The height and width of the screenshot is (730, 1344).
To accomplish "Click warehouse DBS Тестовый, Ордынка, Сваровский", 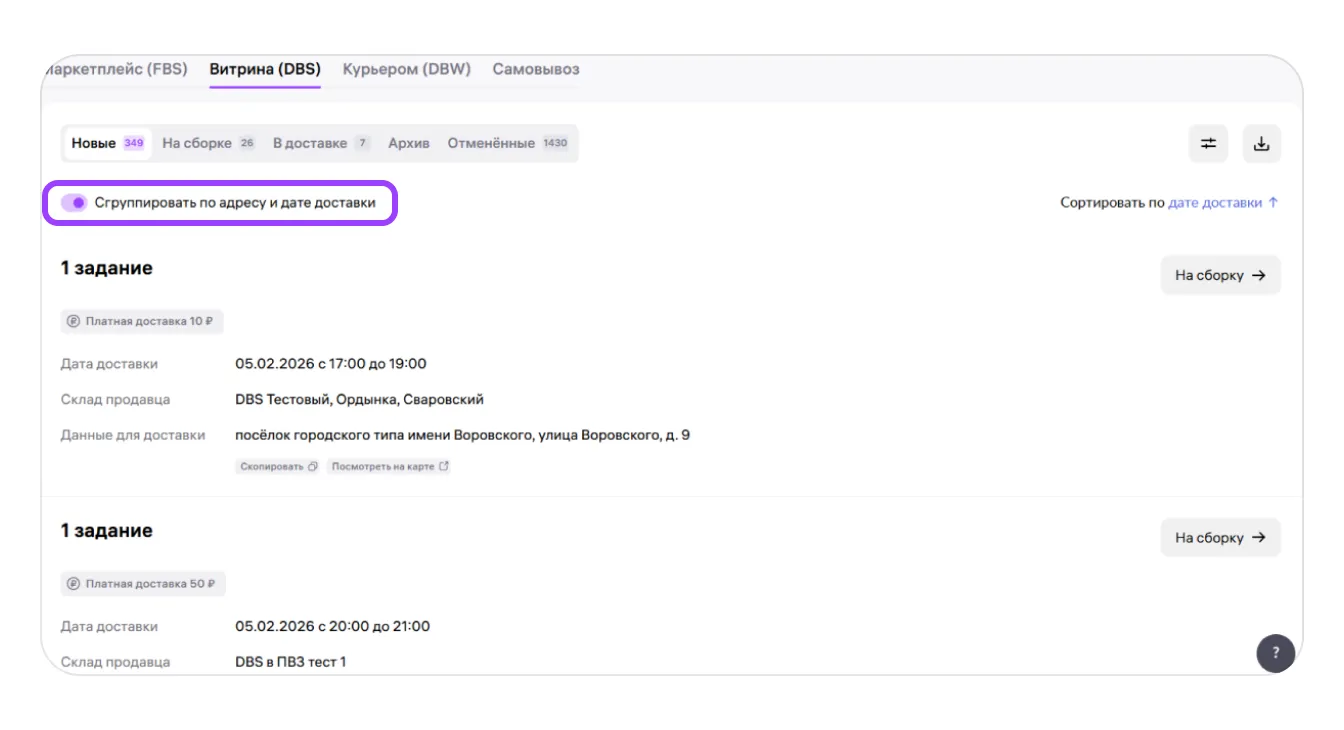I will point(360,400).
